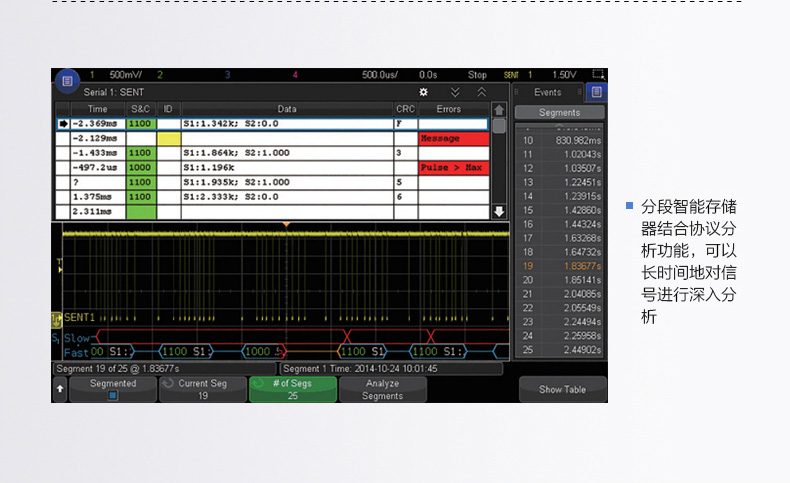The image size is (790, 483).
Task: Click the Events panel list icon
Action: 596,92
